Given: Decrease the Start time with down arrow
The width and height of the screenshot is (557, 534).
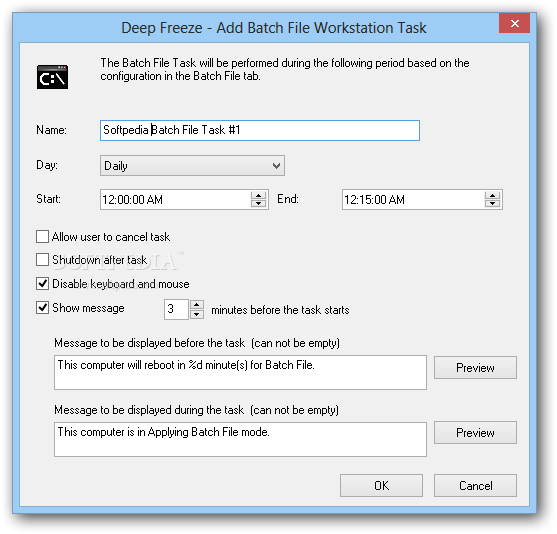Looking at the screenshot, I should [259, 204].
